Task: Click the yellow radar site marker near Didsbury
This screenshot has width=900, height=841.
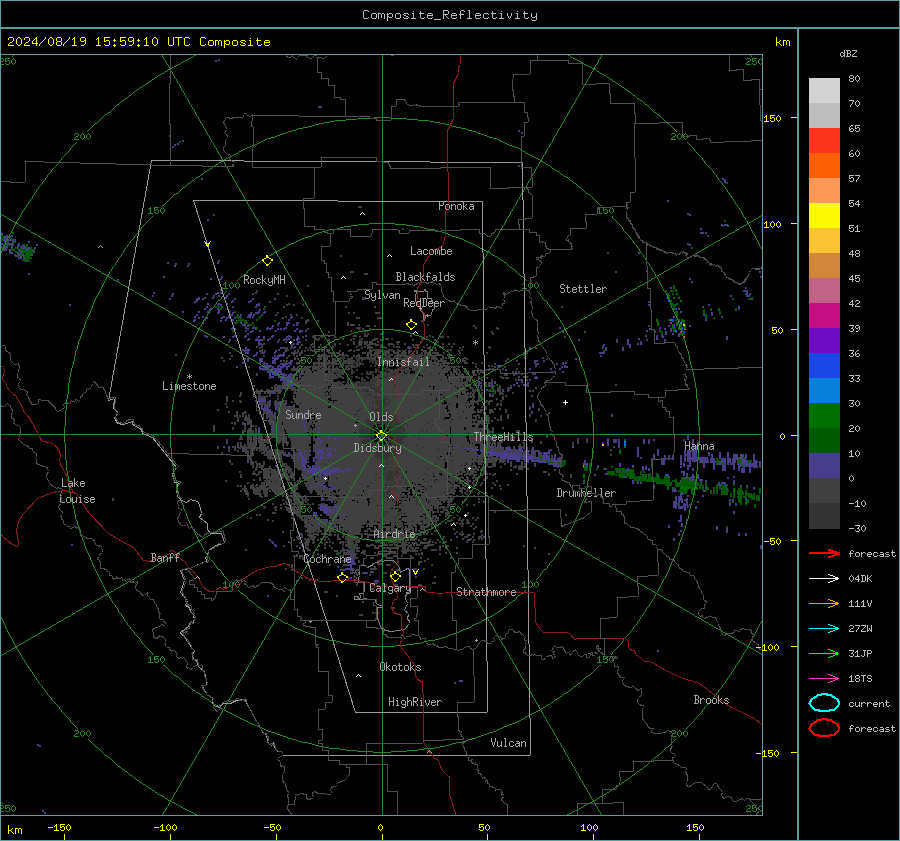Action: coord(381,436)
